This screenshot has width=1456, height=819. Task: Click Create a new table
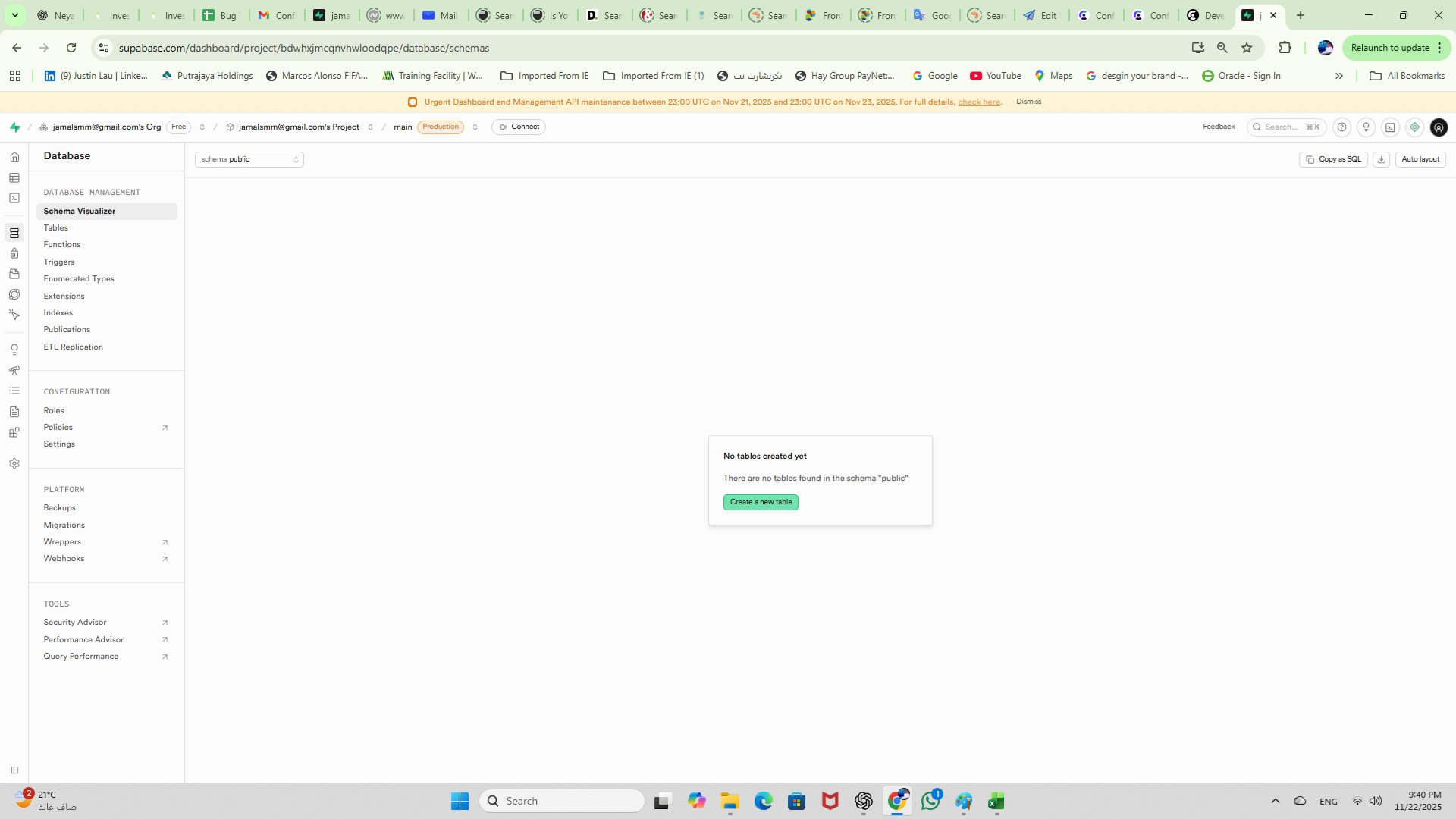(x=761, y=502)
